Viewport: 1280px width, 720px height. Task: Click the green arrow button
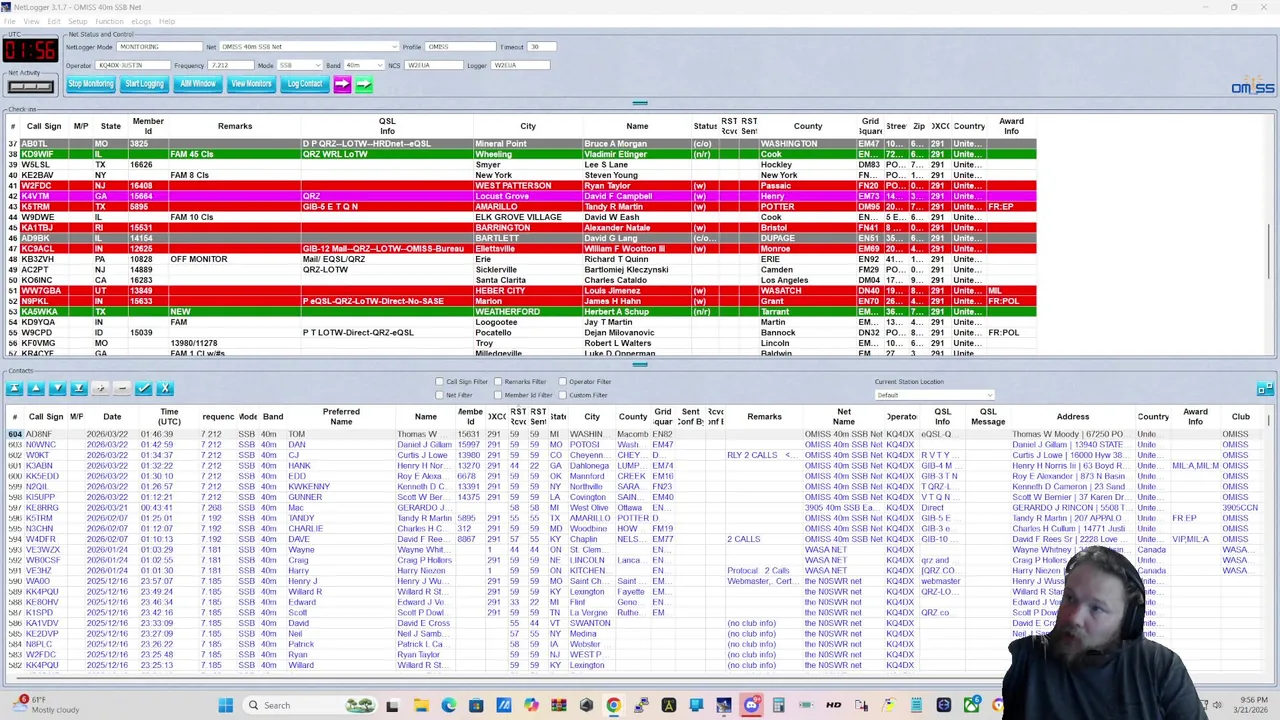tap(364, 84)
